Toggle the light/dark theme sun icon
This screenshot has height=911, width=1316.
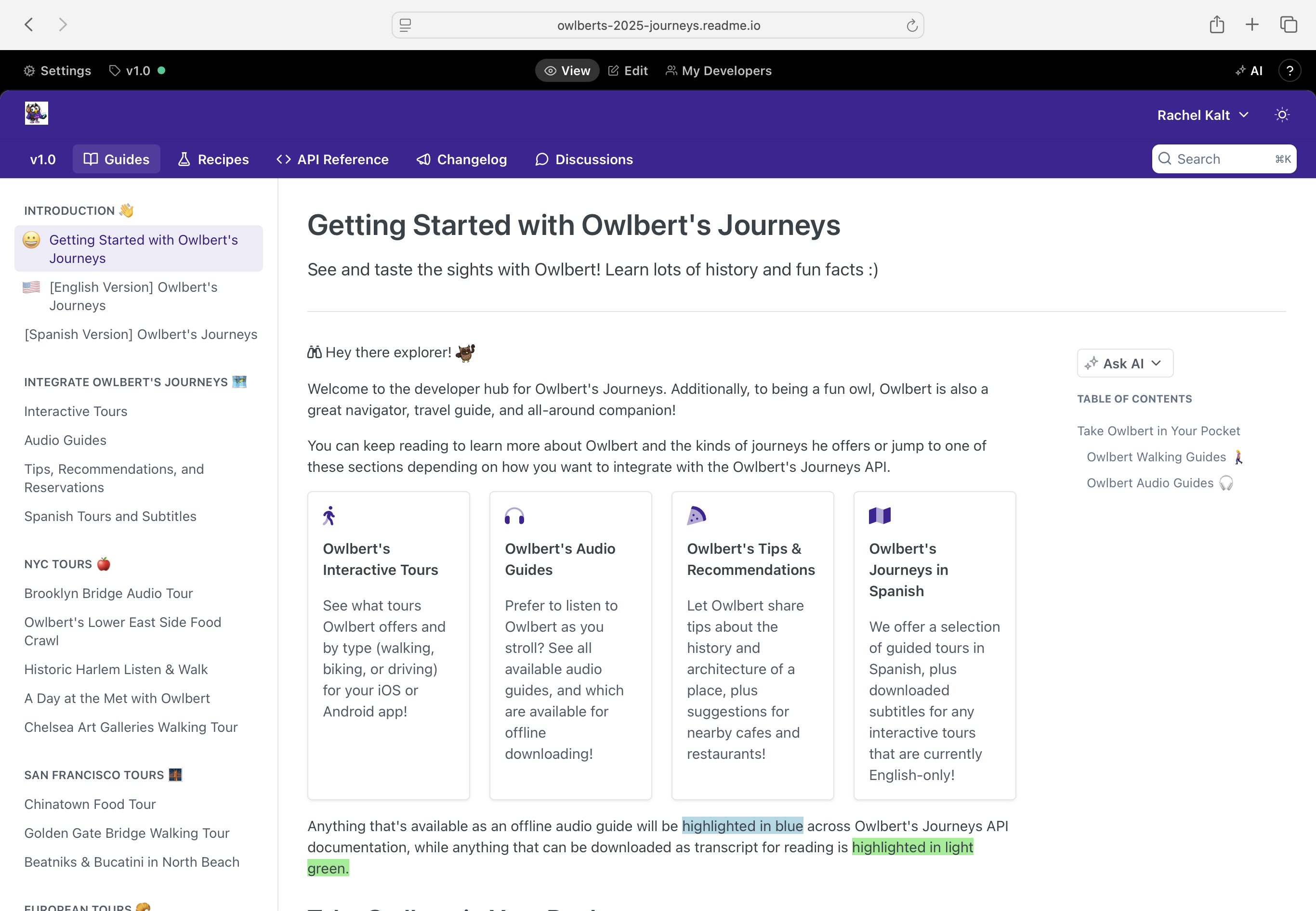(1282, 115)
